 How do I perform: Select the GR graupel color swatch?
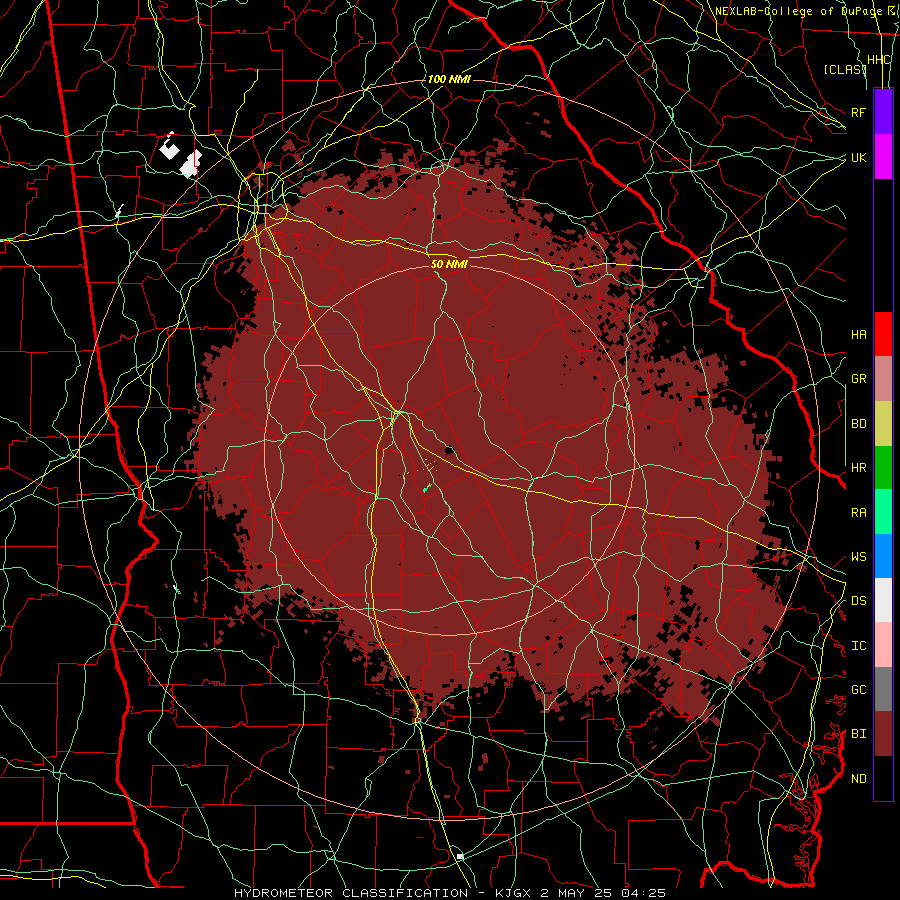(x=883, y=379)
